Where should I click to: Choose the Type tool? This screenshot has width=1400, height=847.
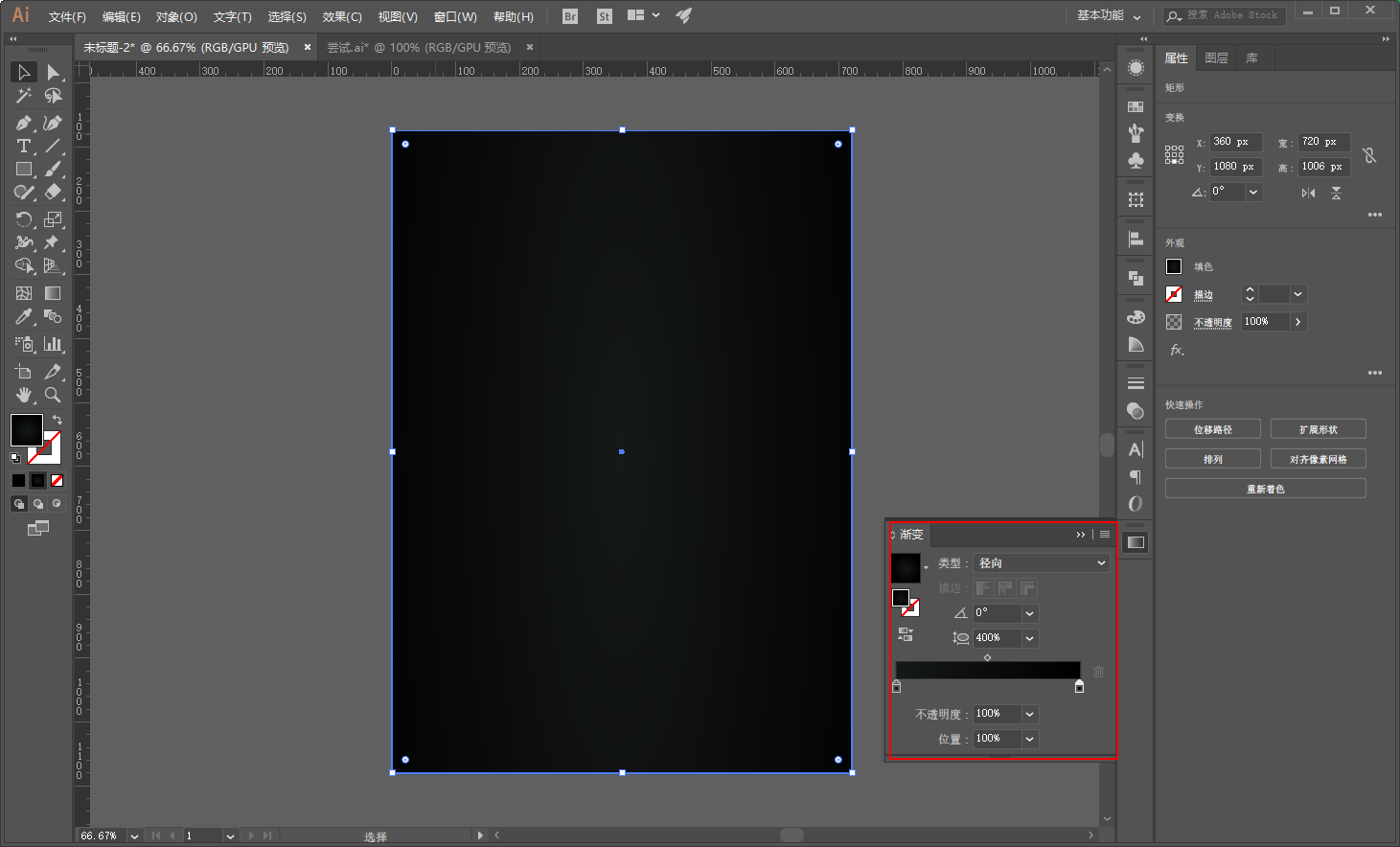tap(24, 146)
